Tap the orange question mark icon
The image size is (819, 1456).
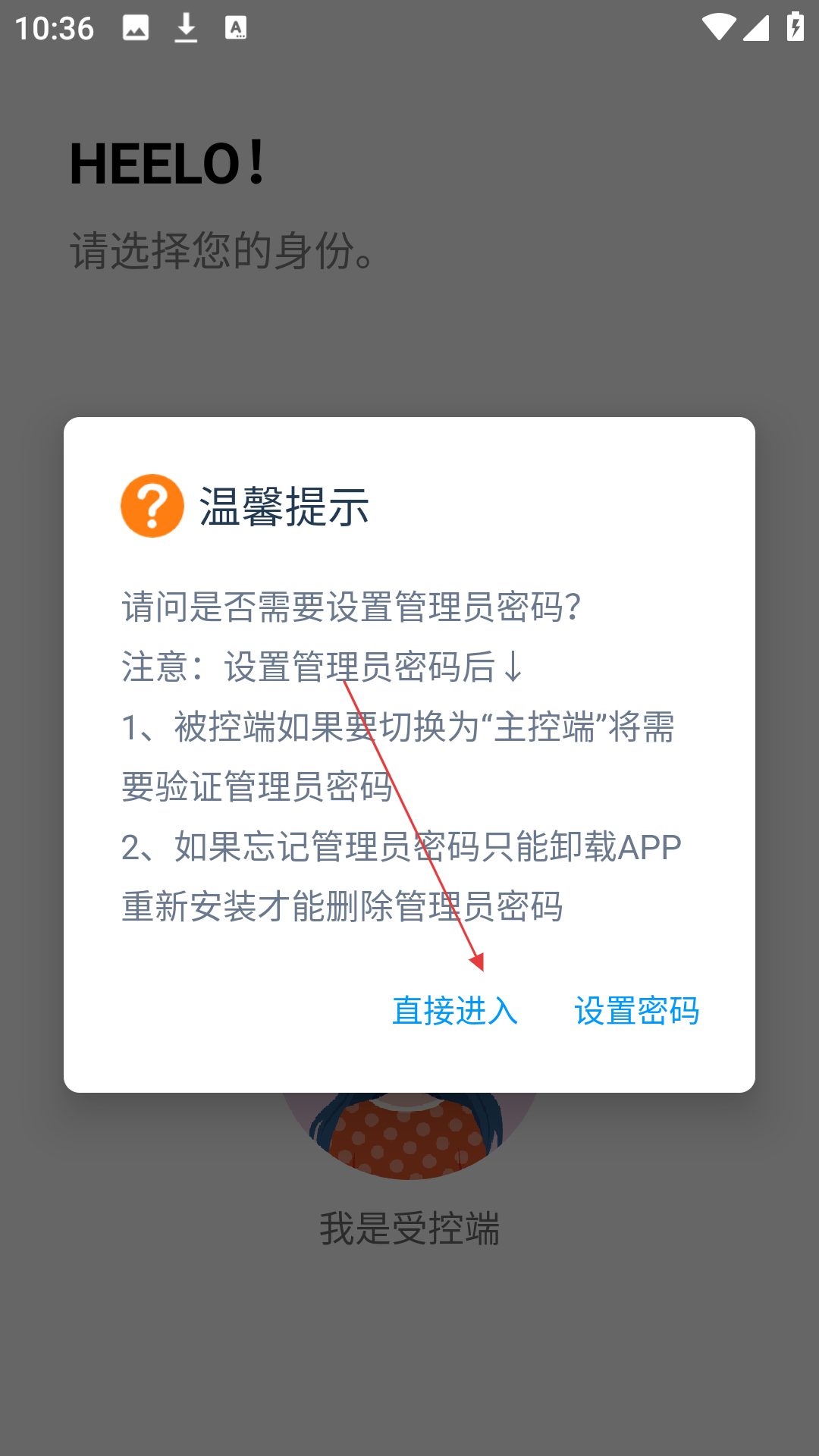coord(152,506)
